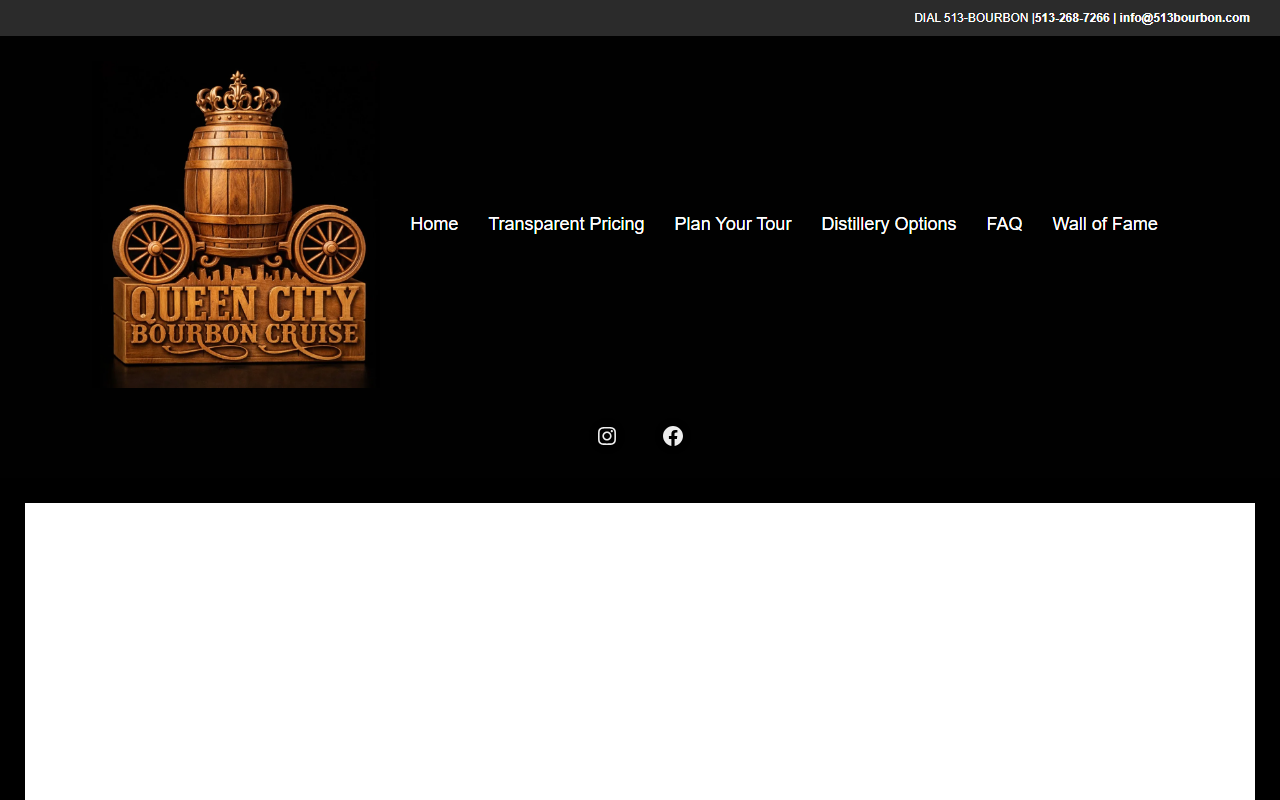
Task: Go to the Home page
Action: [x=434, y=224]
